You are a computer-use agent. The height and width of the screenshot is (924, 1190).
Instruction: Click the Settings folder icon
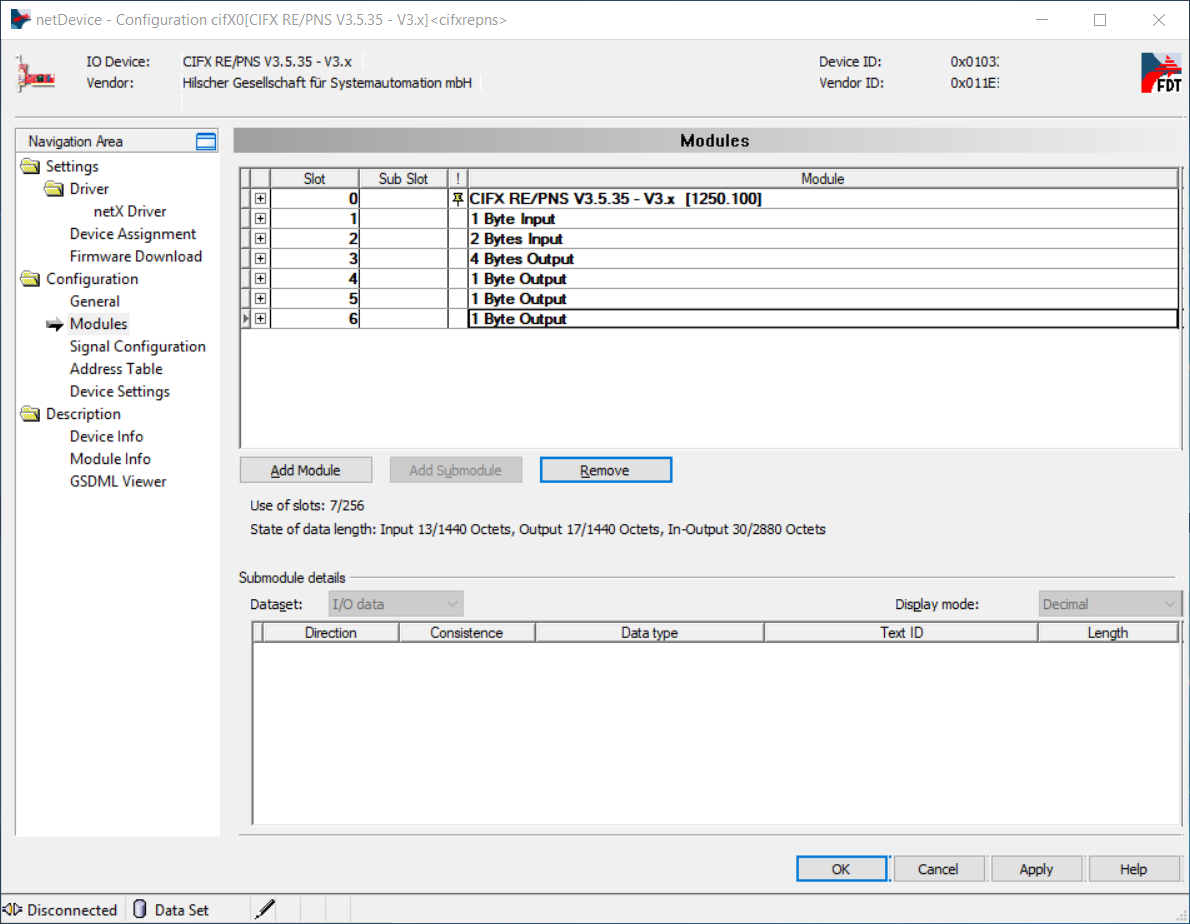tap(30, 167)
